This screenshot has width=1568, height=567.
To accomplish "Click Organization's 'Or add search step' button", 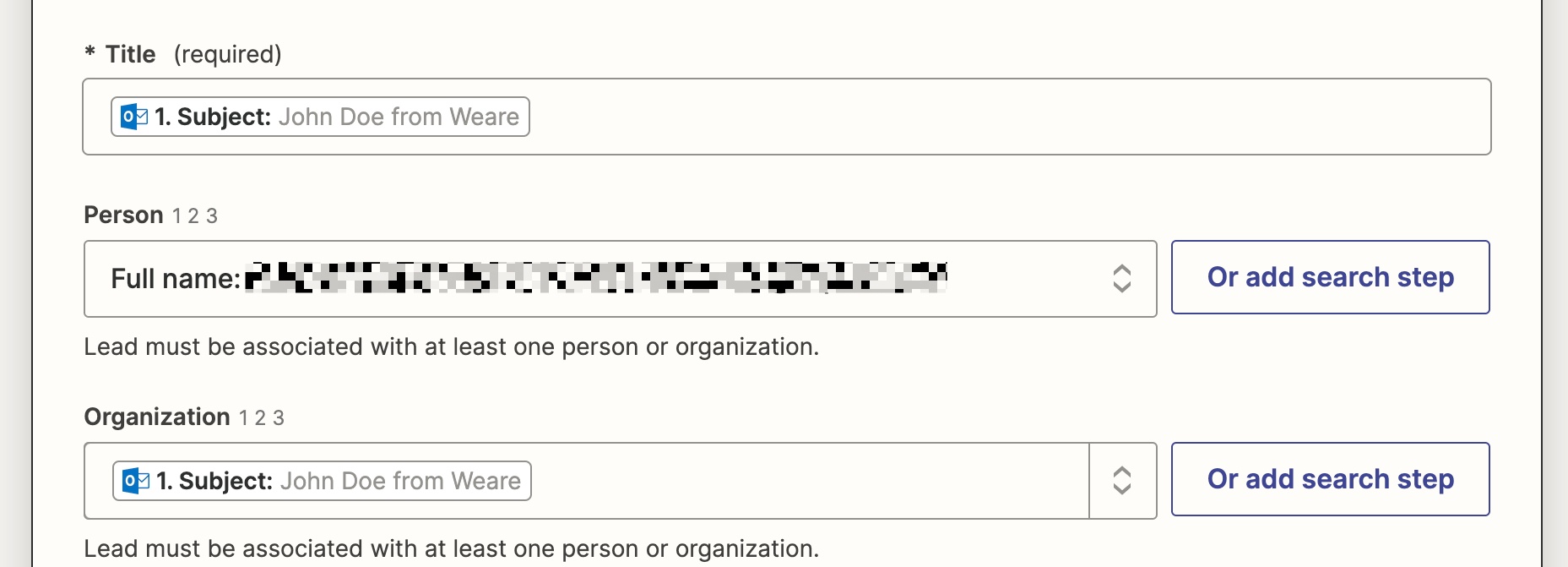I will click(x=1331, y=479).
